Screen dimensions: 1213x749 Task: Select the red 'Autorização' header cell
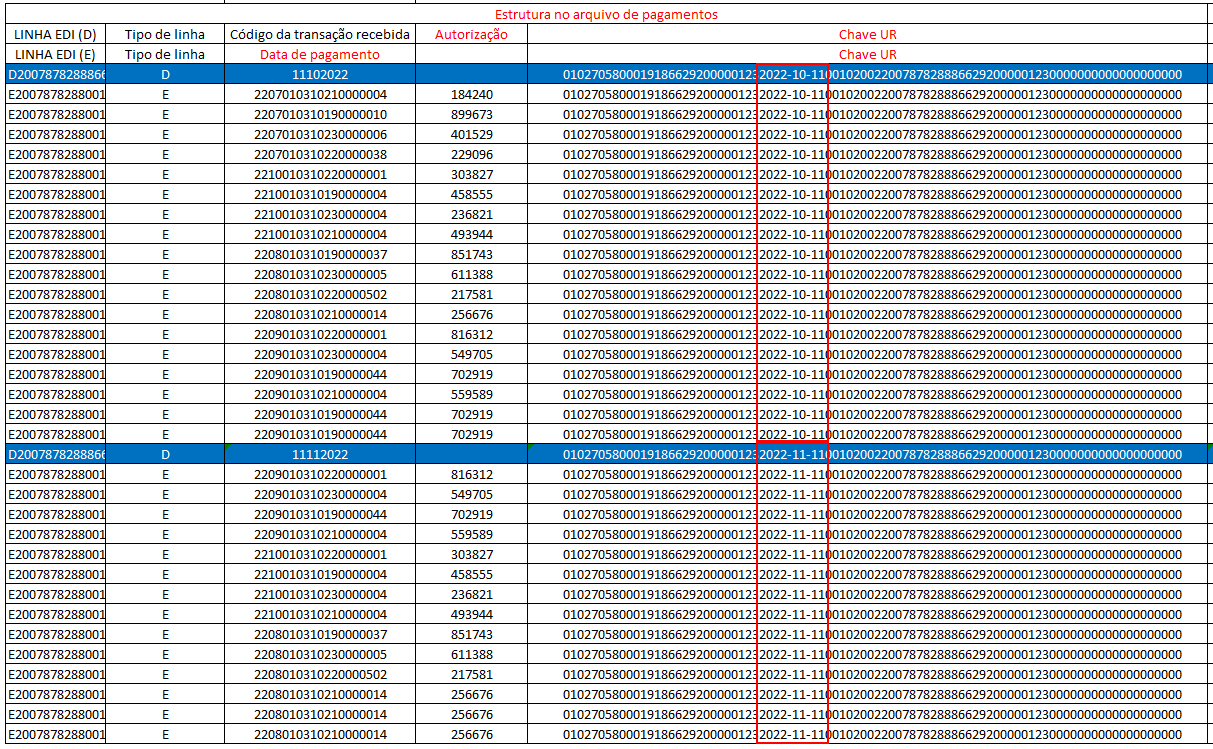[x=471, y=34]
